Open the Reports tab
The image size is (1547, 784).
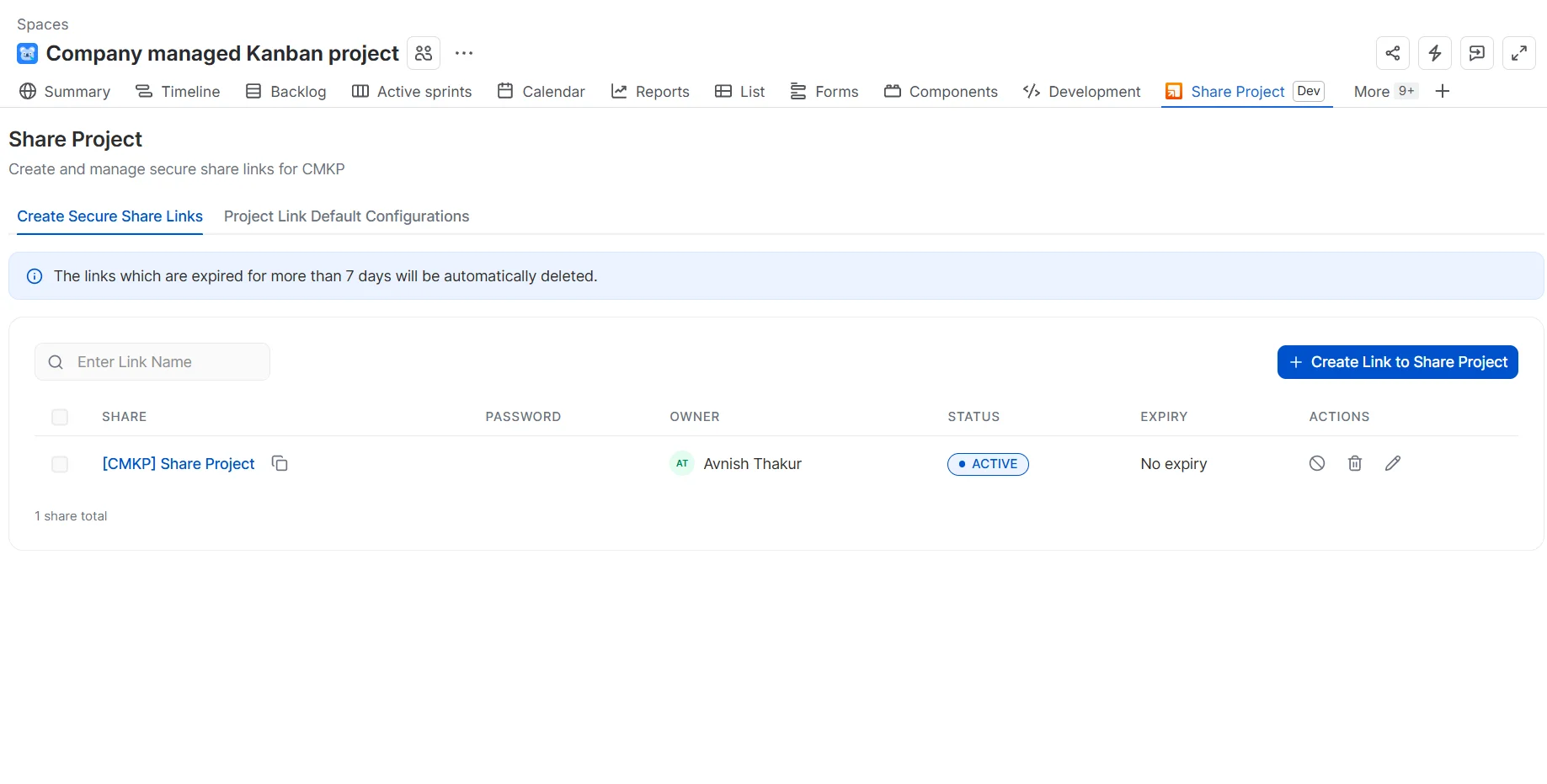tap(650, 91)
